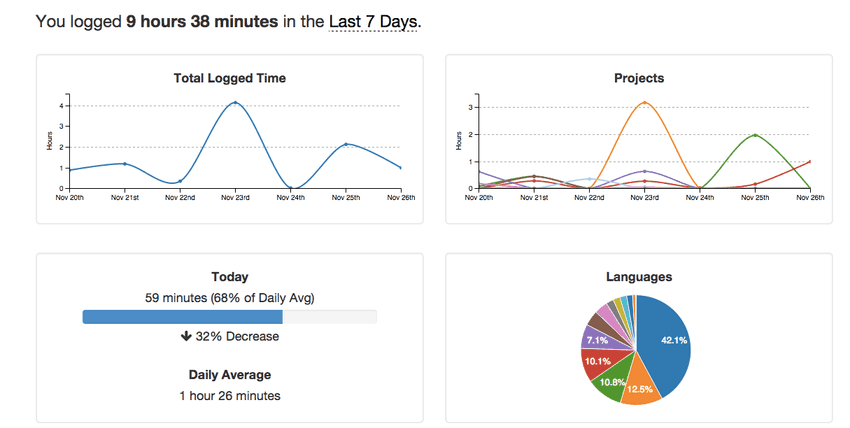
Task: Click the blue Today progress bar
Action: pos(183,317)
